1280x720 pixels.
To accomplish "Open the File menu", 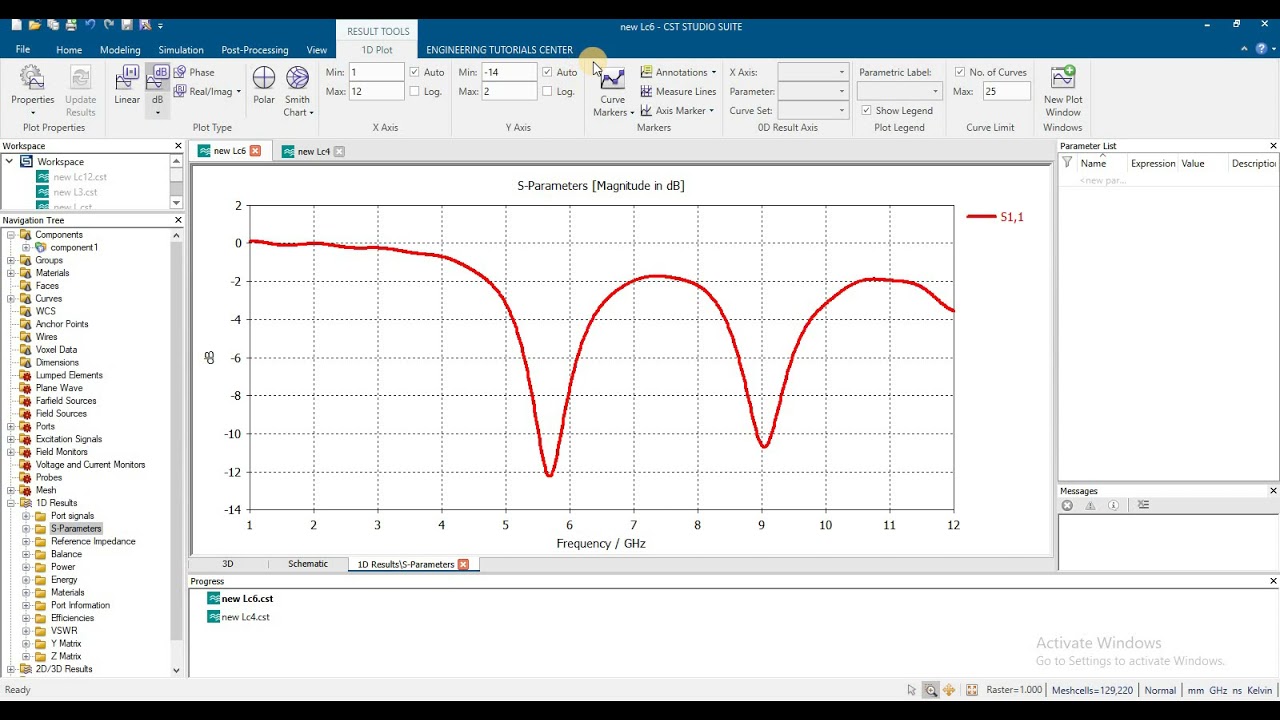I will pyautogui.click(x=23, y=49).
